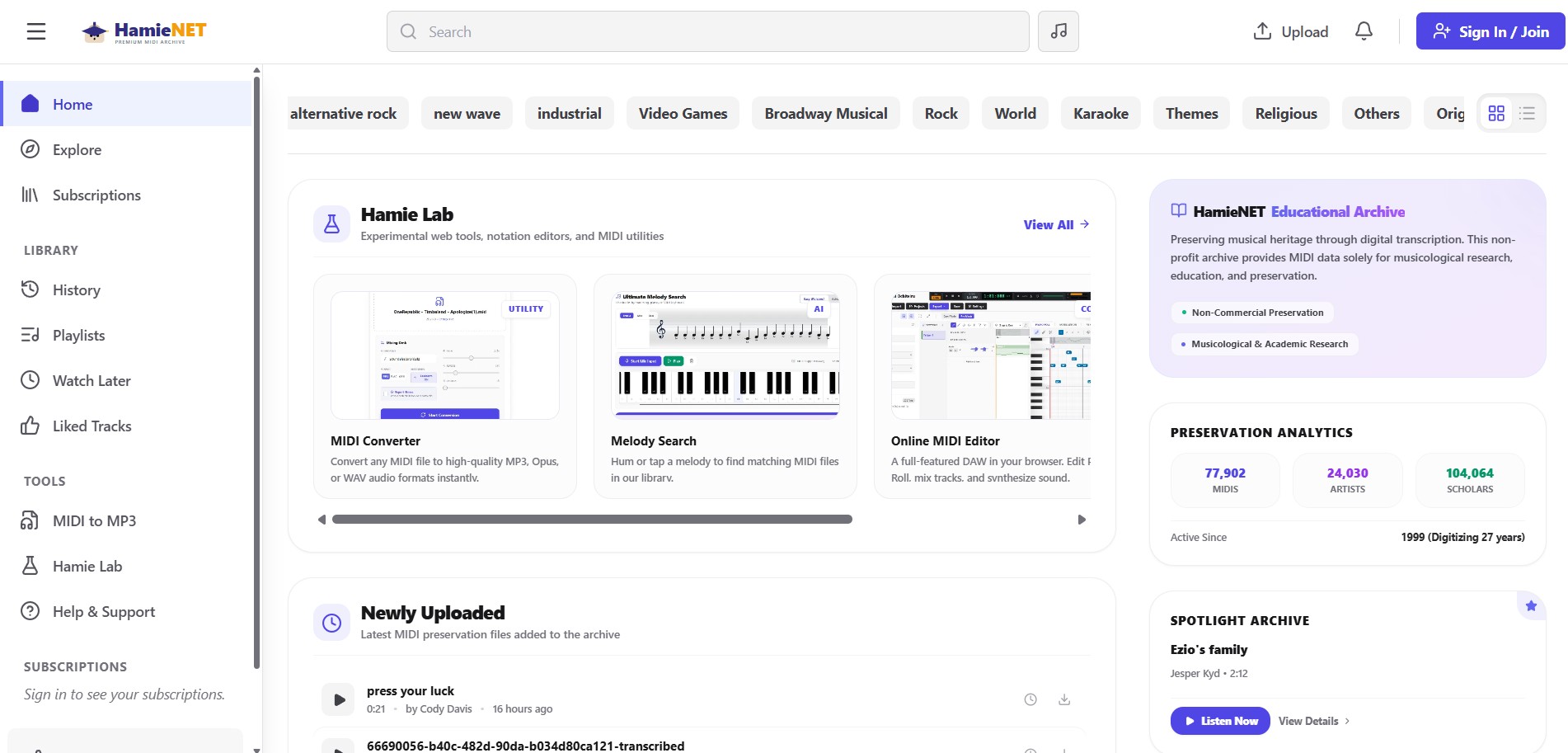Viewport: 1568px width, 753px height.
Task: Click the Help & Support question icon
Action: [31, 611]
